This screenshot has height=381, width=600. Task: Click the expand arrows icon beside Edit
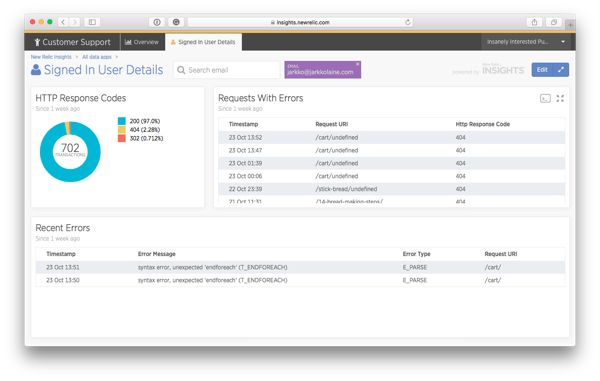(x=561, y=70)
